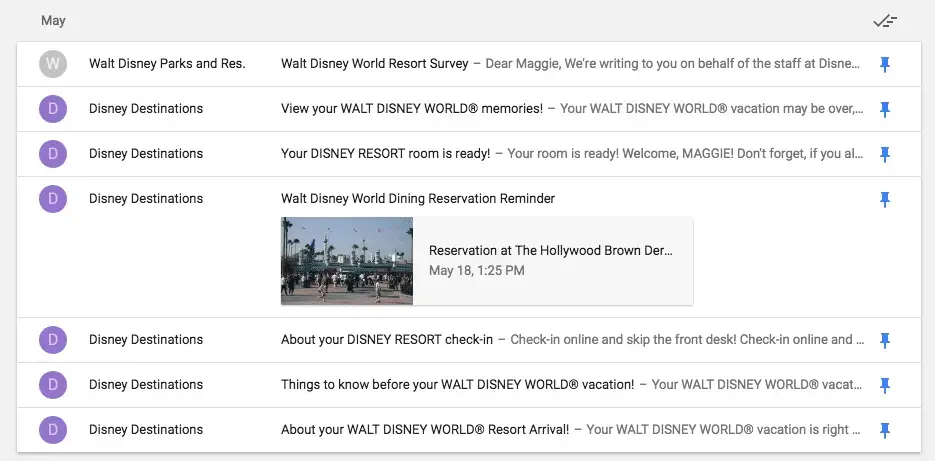Select avatar of the 'Resort Arrival' email

[53, 430]
